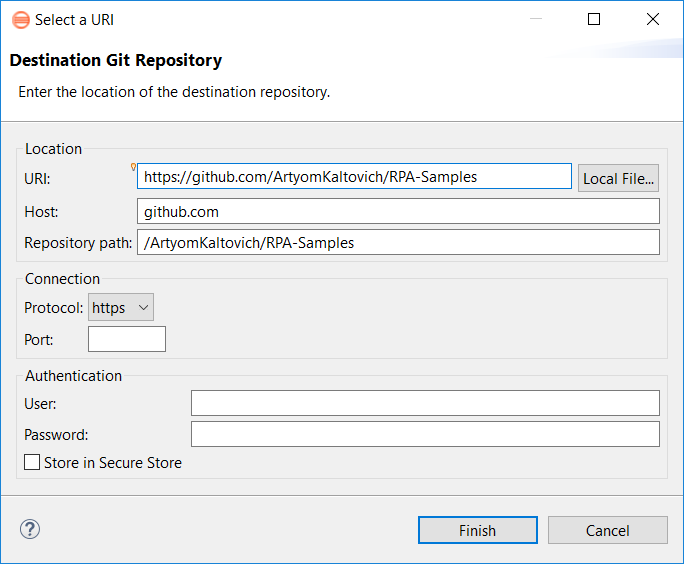This screenshot has width=684, height=564.
Task: Open the help icon at bottom left
Action: coord(30,529)
